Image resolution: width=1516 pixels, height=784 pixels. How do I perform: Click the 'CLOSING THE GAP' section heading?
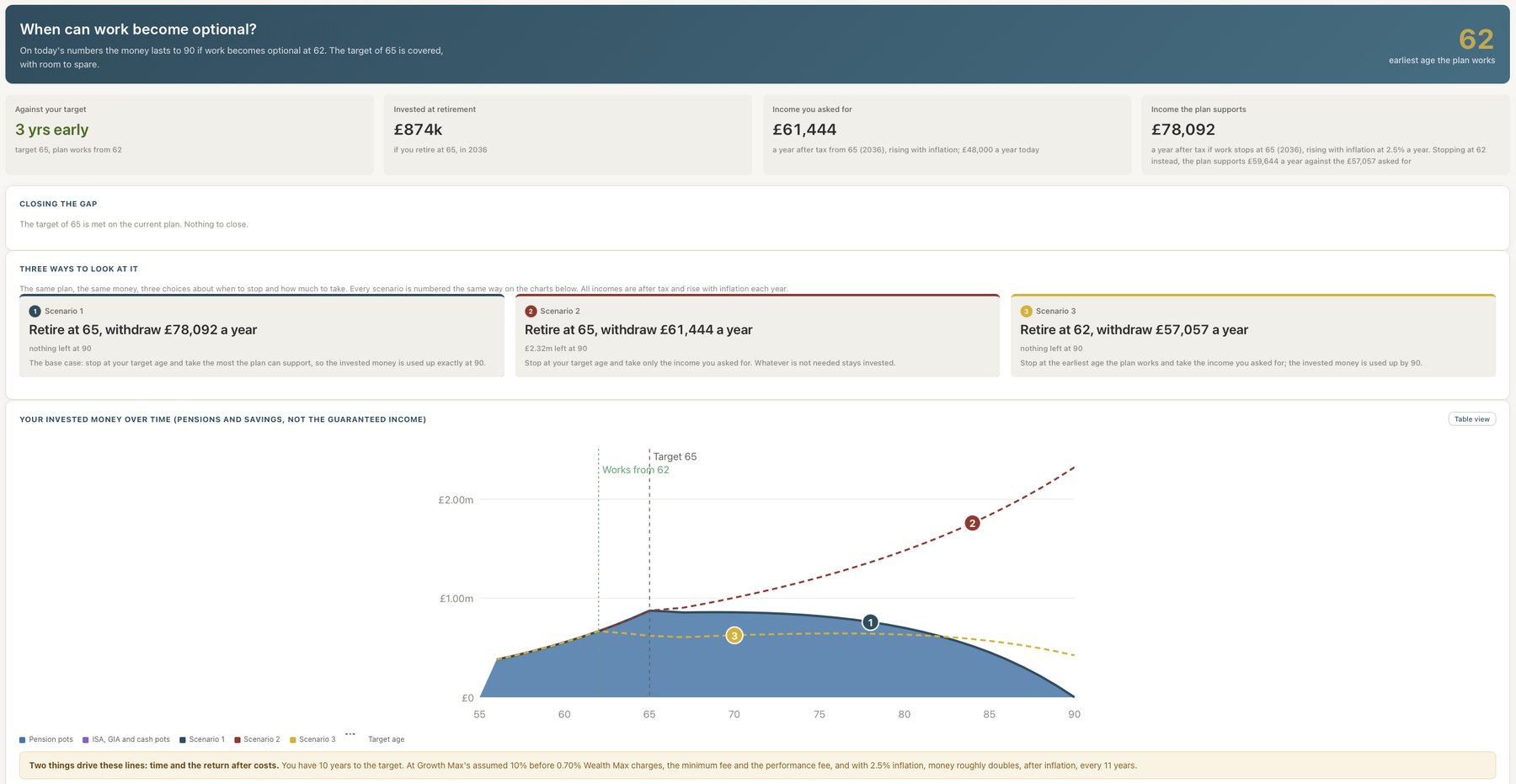[58, 204]
